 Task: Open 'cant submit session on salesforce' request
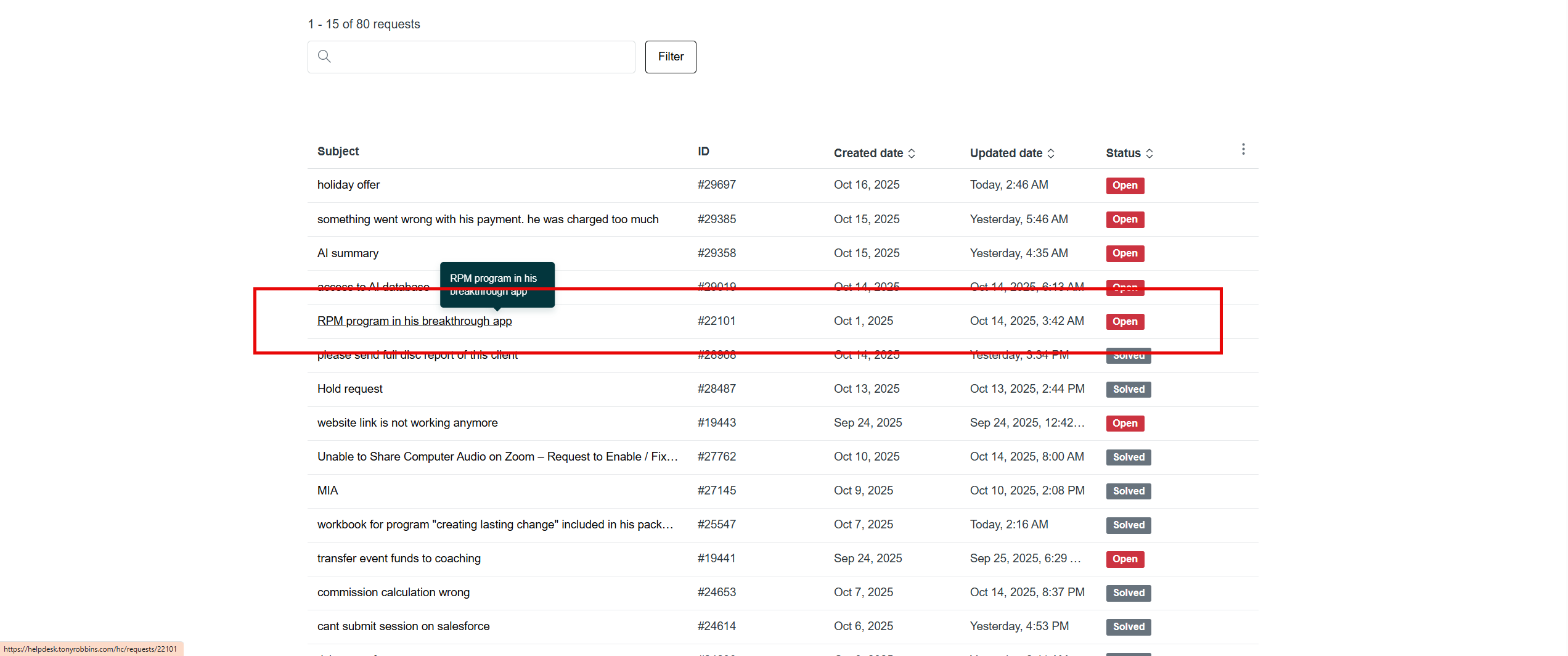coord(403,626)
